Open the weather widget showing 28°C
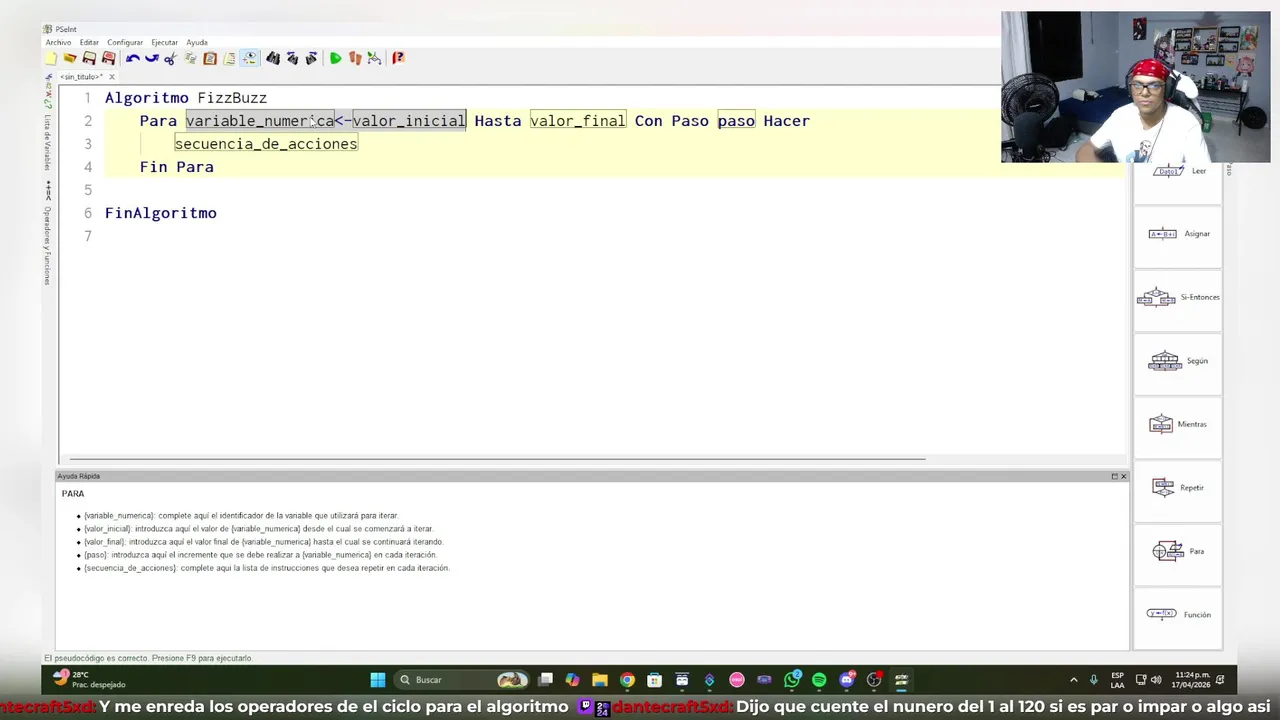 click(x=90, y=680)
